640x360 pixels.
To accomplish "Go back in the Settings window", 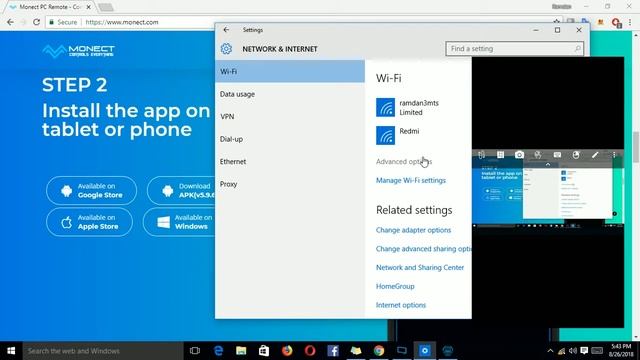I will click(x=226, y=30).
